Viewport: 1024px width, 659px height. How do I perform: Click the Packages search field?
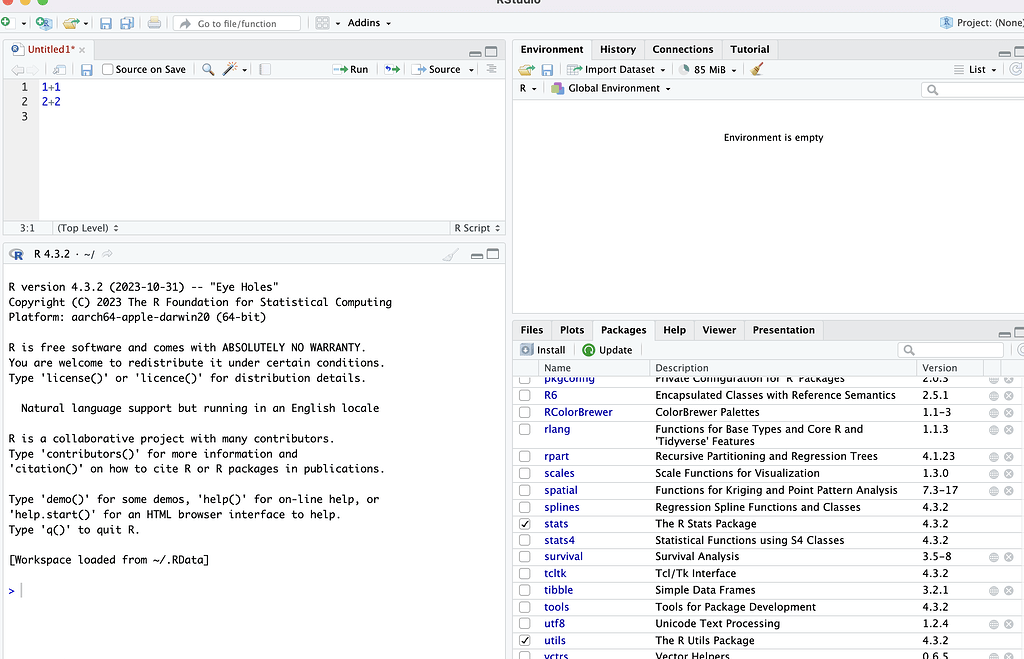[x=950, y=350]
